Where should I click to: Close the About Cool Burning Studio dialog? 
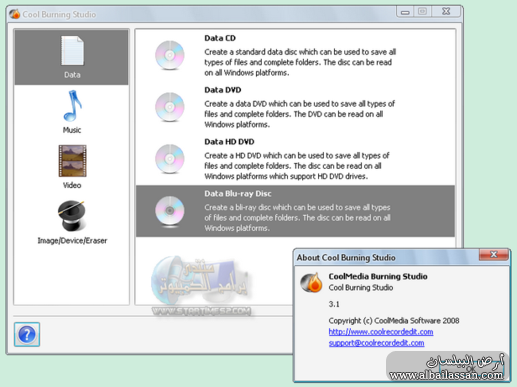(494, 255)
